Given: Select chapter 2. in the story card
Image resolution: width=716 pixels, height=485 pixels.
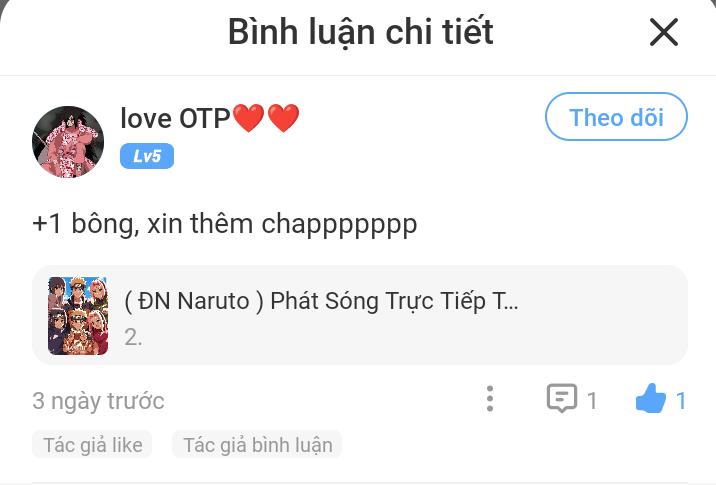Looking at the screenshot, I should [x=133, y=337].
